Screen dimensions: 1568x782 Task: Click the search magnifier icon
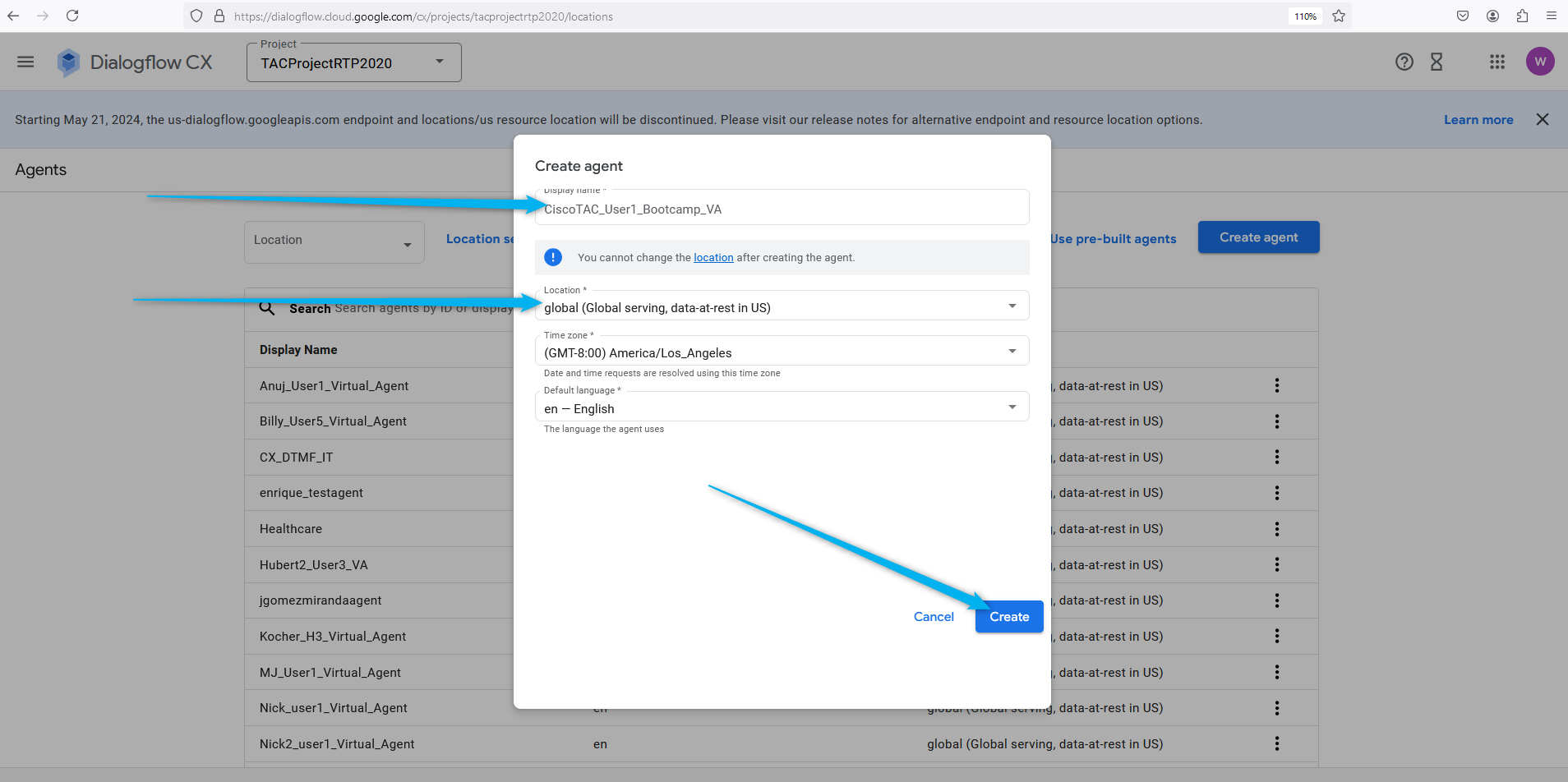click(267, 308)
